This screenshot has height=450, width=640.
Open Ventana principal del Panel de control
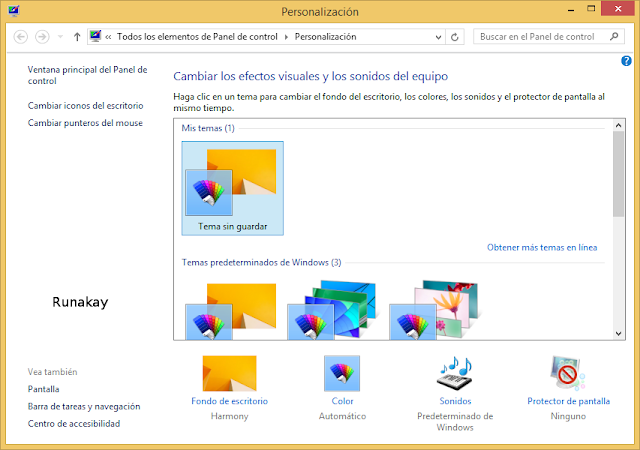click(87, 75)
